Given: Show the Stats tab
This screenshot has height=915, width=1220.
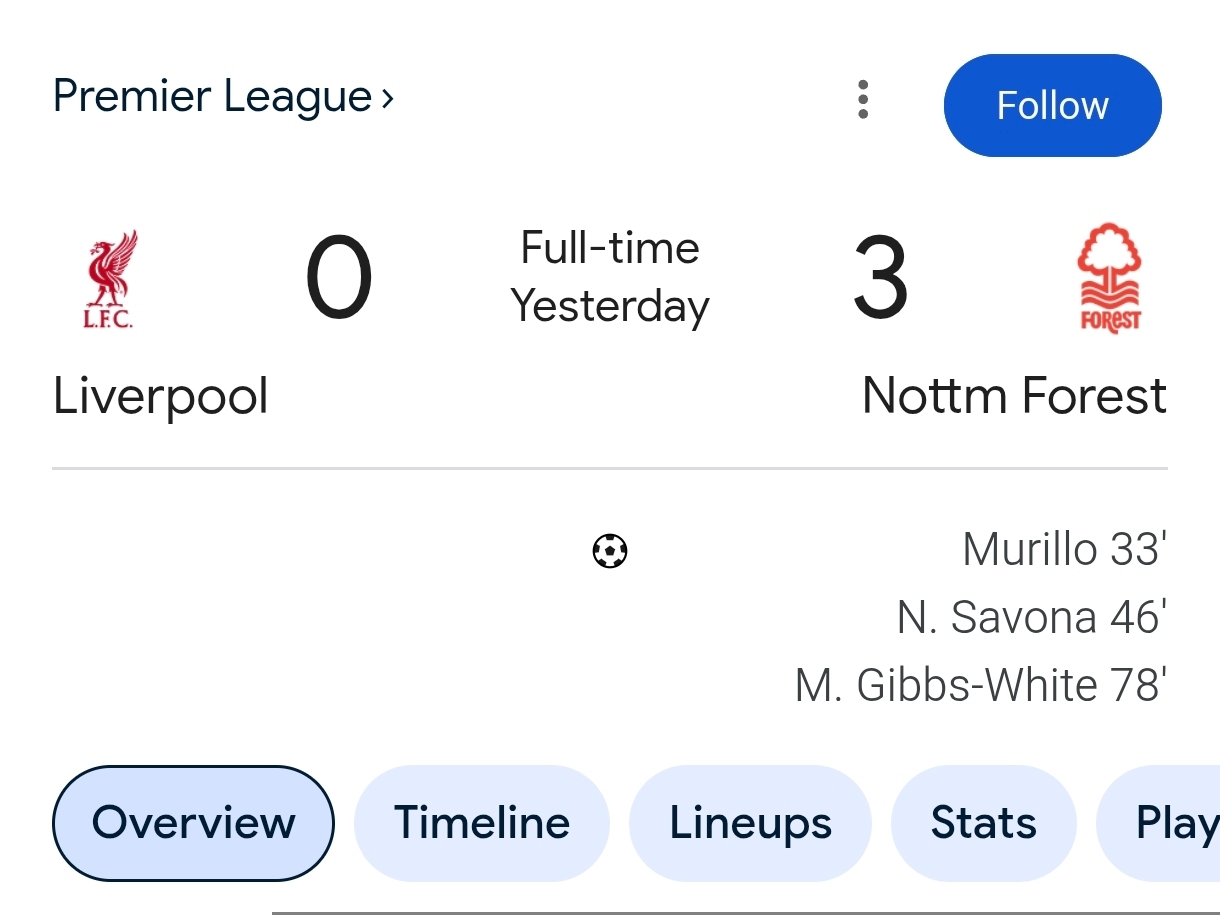Looking at the screenshot, I should [x=983, y=823].
